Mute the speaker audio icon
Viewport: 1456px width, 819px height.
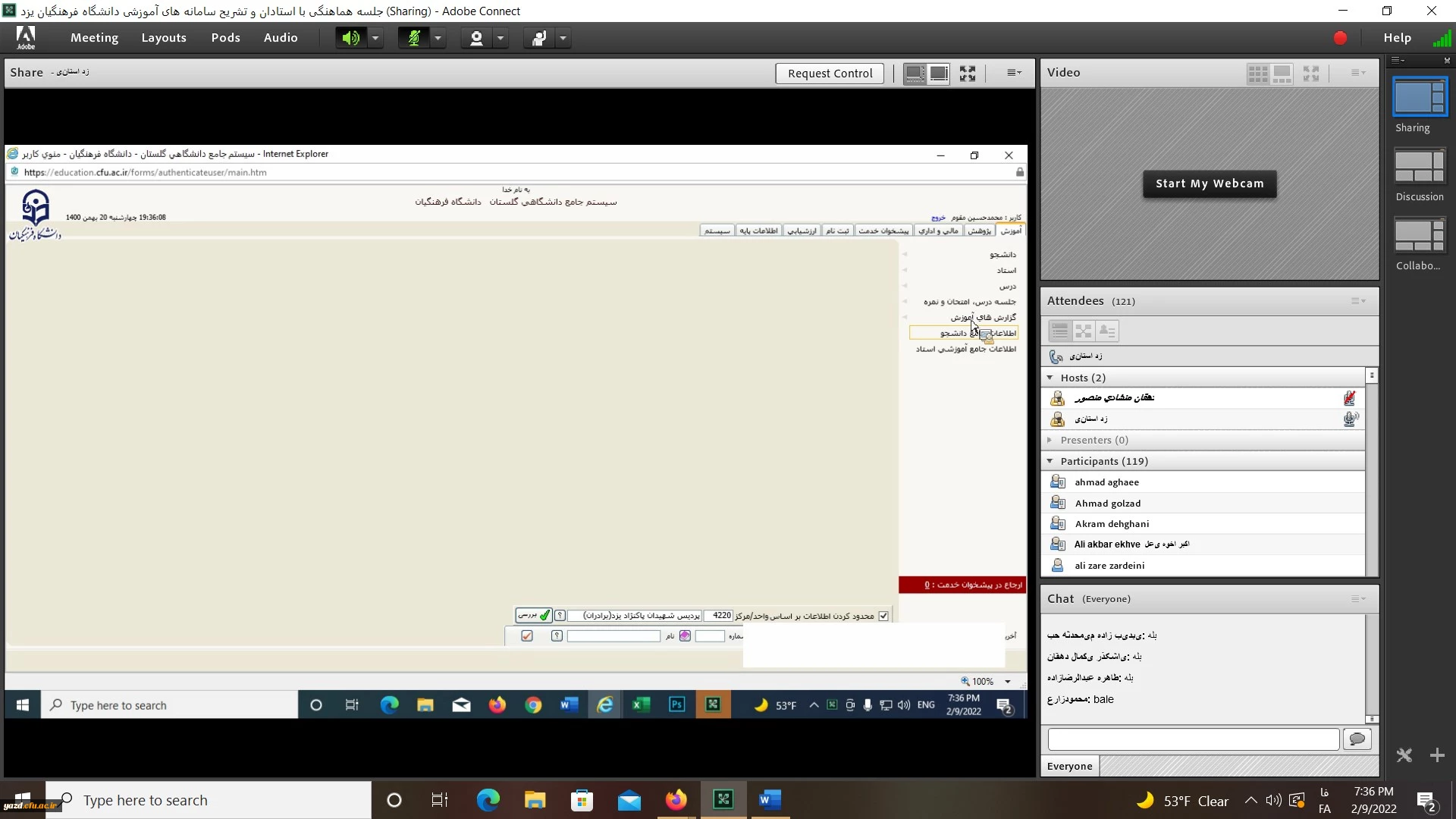click(350, 38)
